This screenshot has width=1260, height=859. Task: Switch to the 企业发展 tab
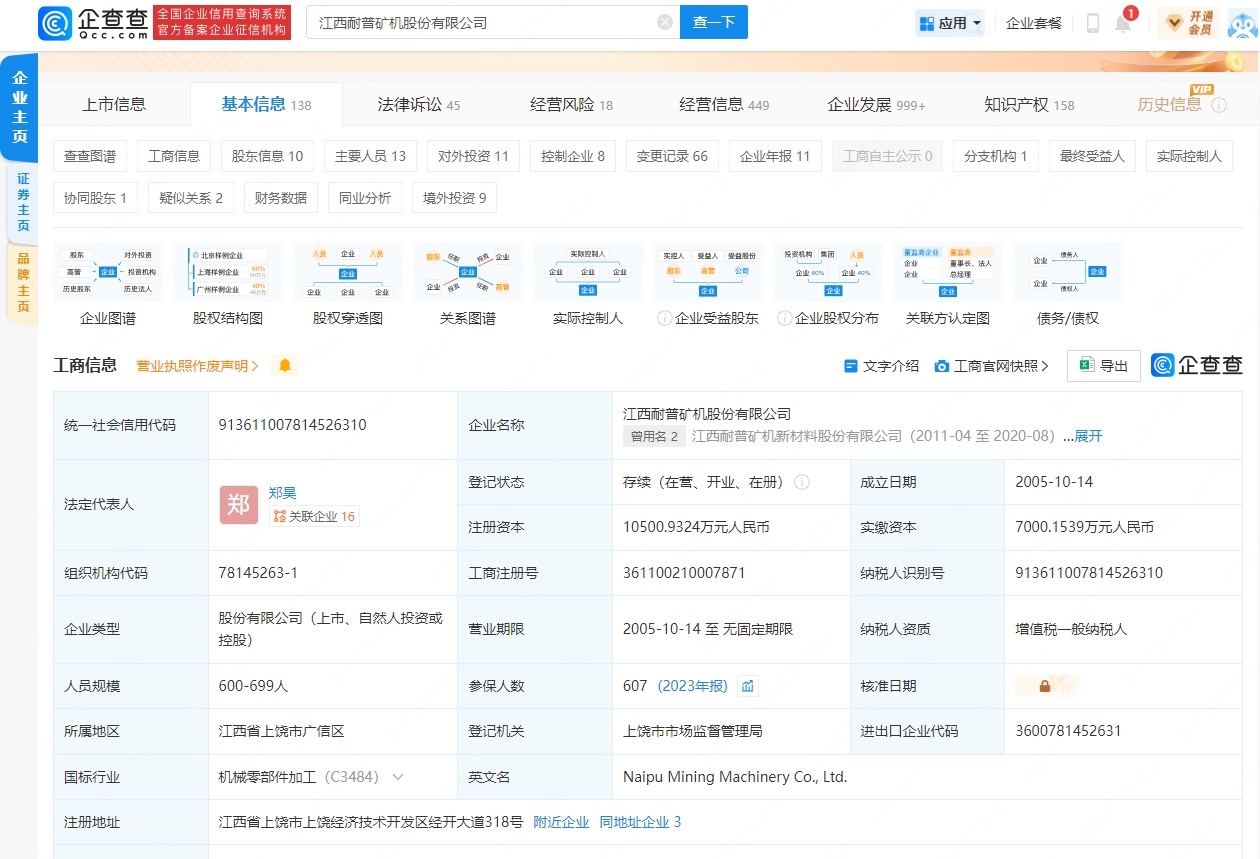pyautogui.click(x=877, y=105)
